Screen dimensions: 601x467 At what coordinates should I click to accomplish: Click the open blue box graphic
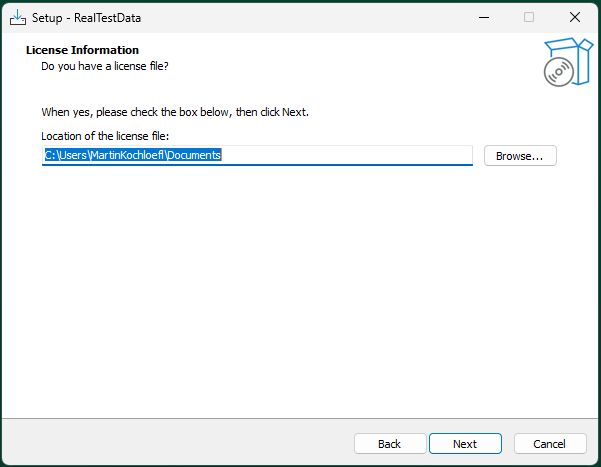click(x=572, y=59)
